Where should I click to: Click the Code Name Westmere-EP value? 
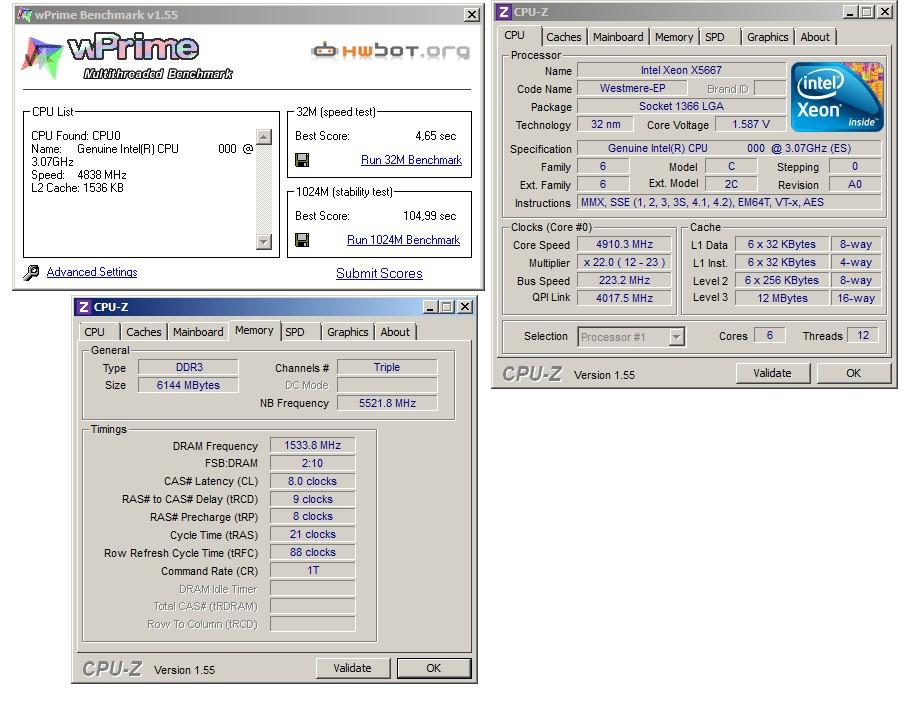point(633,88)
